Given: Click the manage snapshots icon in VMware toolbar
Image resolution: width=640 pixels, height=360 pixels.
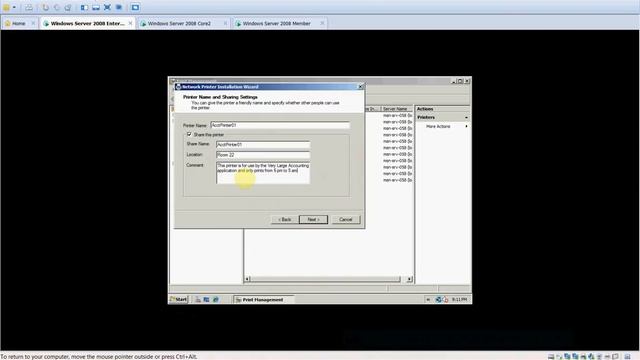Looking at the screenshot, I should tap(68, 7).
